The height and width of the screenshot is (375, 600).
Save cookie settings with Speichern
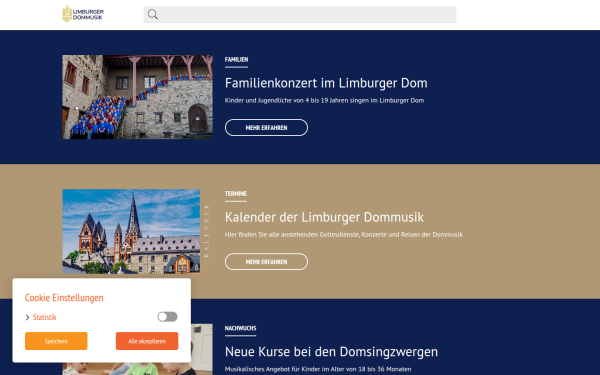(x=56, y=341)
